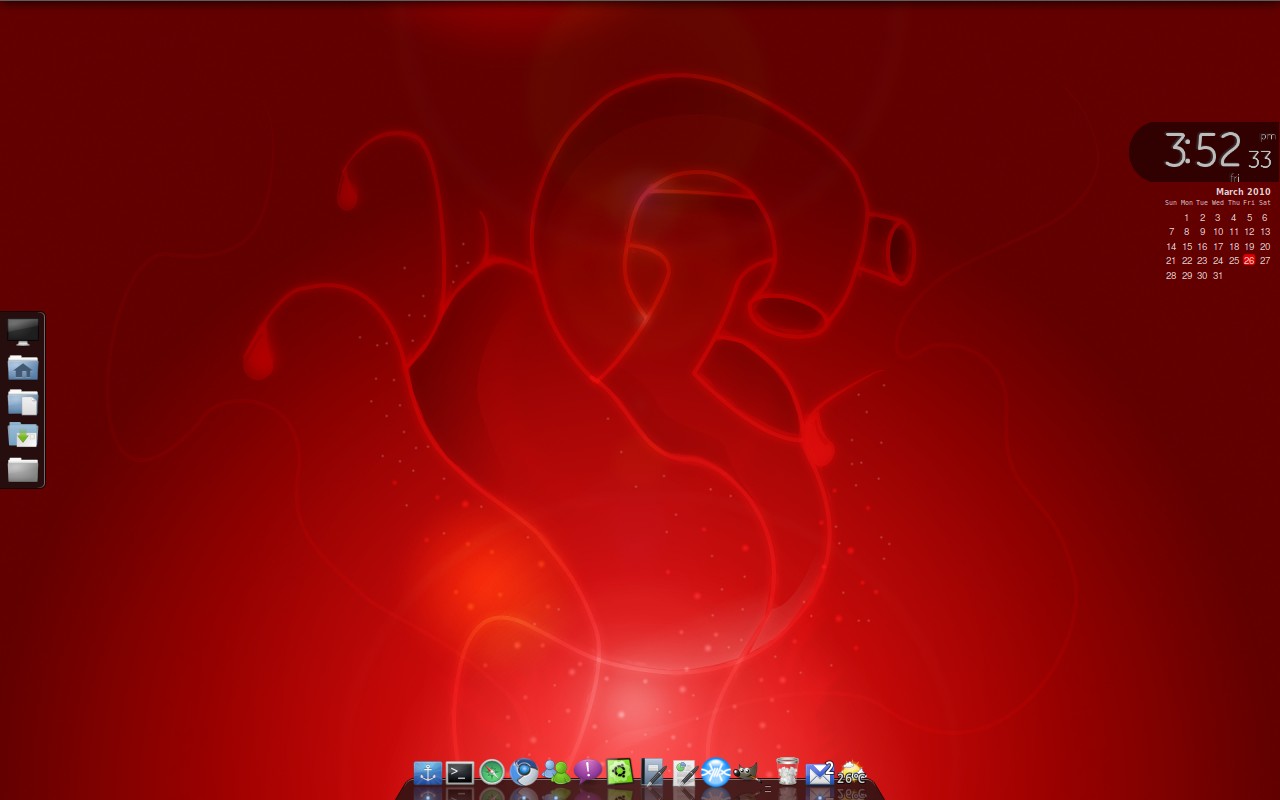
Task: Click the March 2010 calendar header
Action: (1243, 191)
